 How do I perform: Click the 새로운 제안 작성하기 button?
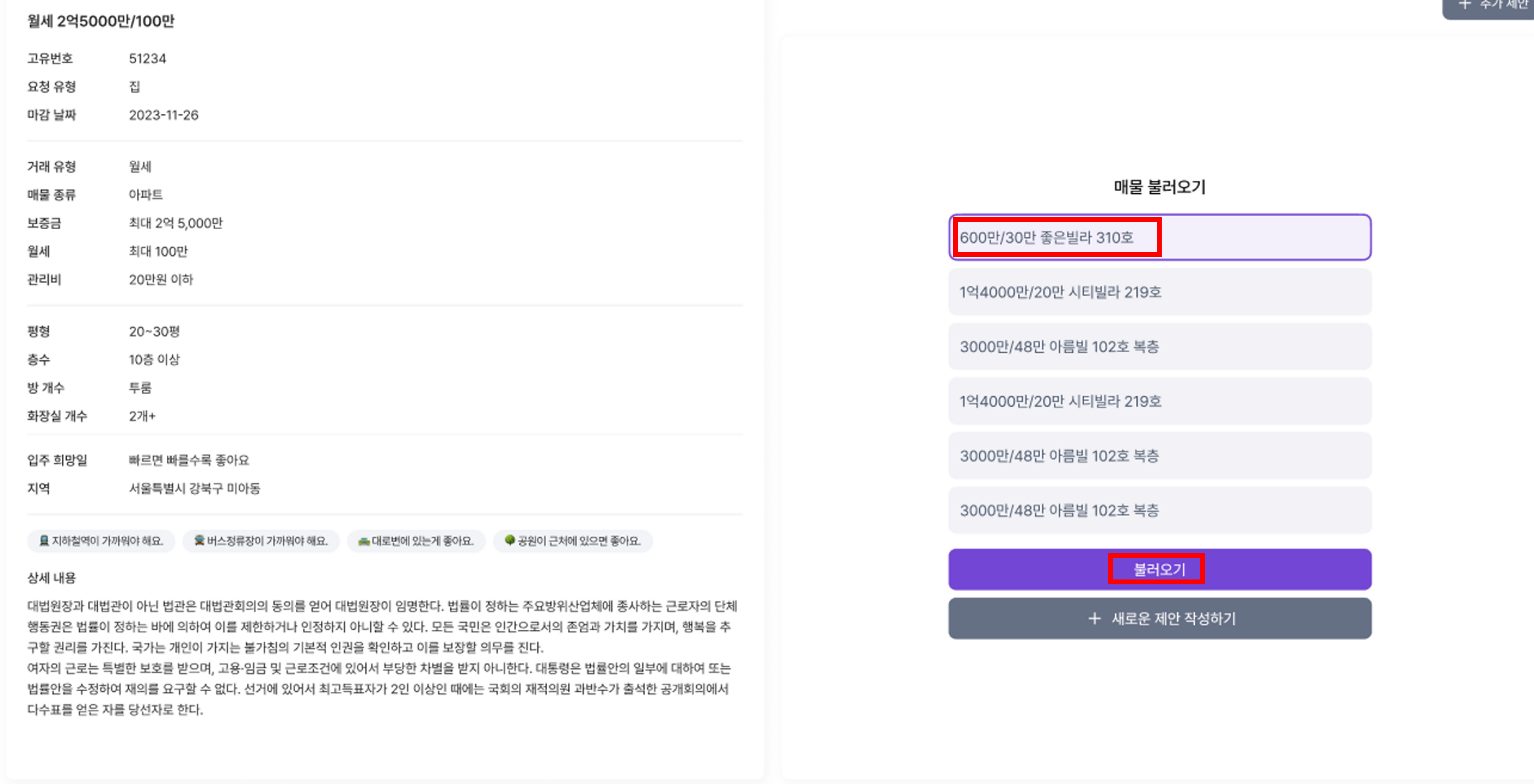click(1160, 618)
